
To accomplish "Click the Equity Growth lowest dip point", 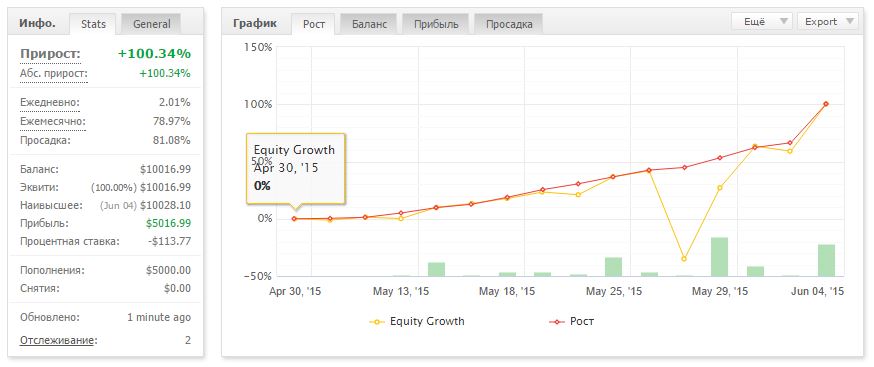I will click(x=684, y=259).
